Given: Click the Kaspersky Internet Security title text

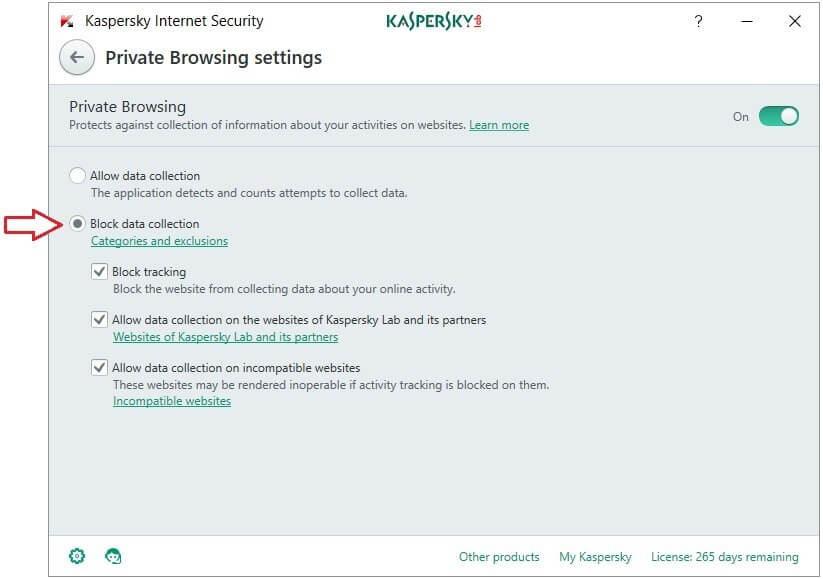Looking at the screenshot, I should pyautogui.click(x=174, y=21).
